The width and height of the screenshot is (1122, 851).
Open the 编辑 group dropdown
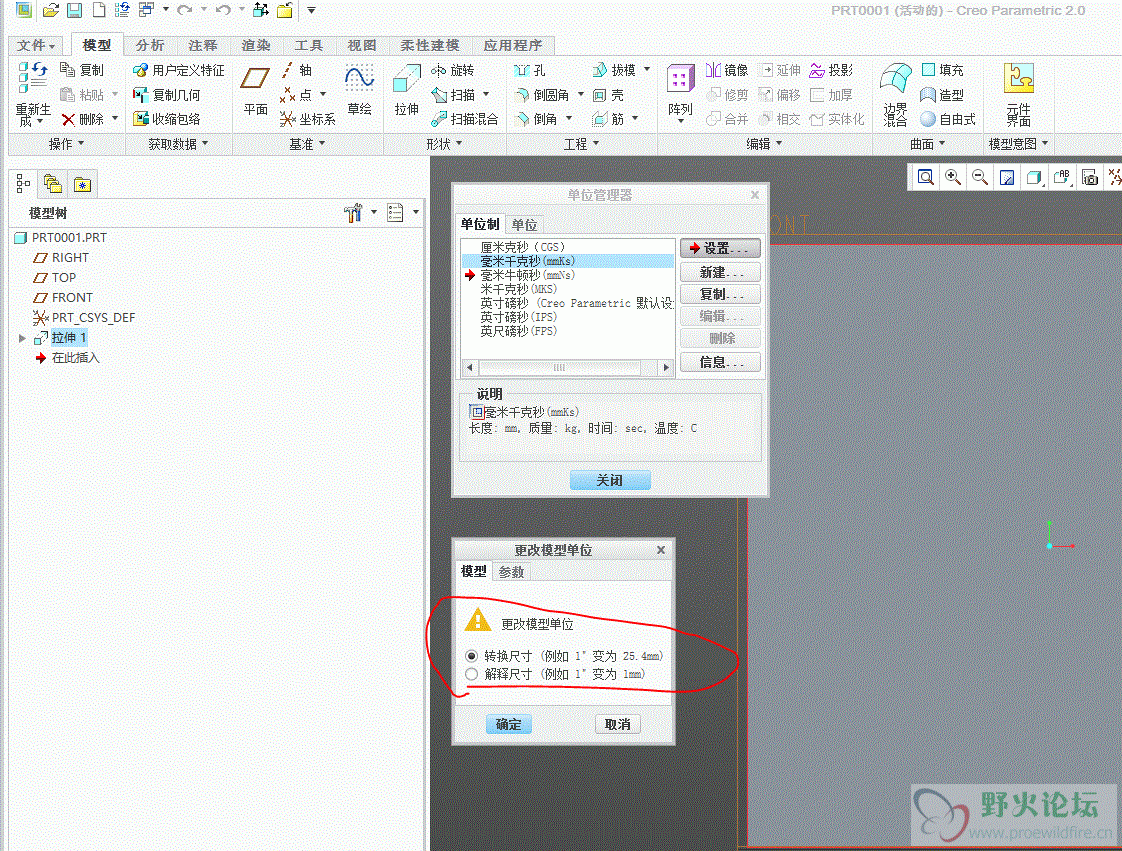click(x=764, y=144)
